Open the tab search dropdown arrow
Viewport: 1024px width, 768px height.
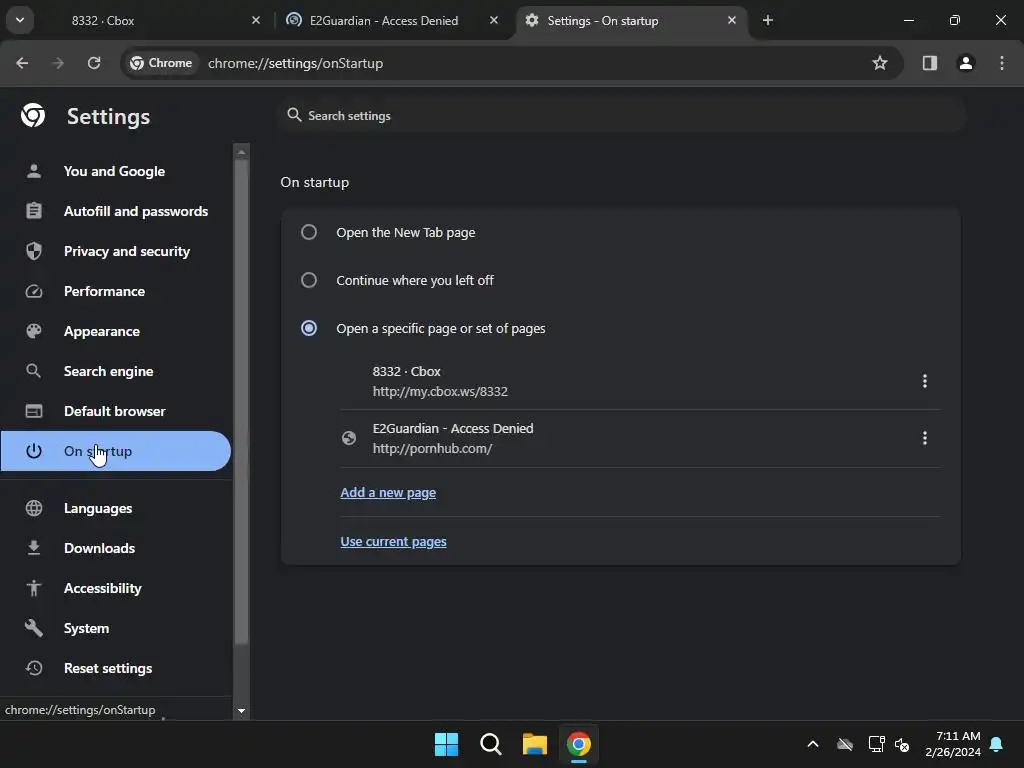20,20
